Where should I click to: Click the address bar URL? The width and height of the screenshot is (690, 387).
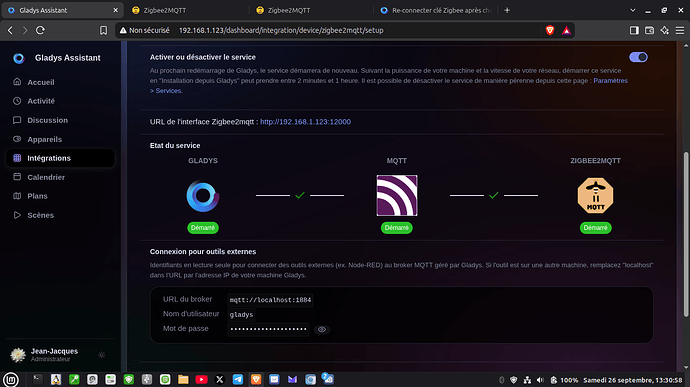tap(281, 30)
